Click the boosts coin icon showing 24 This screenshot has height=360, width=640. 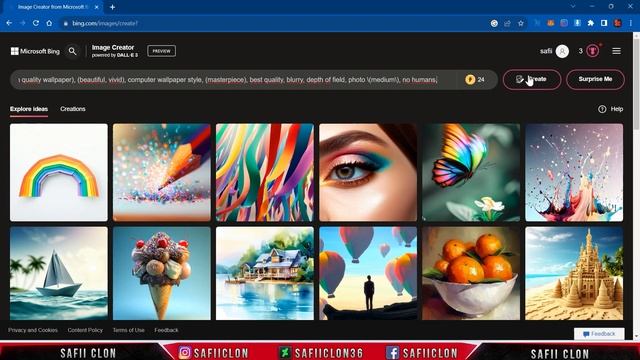click(x=470, y=80)
